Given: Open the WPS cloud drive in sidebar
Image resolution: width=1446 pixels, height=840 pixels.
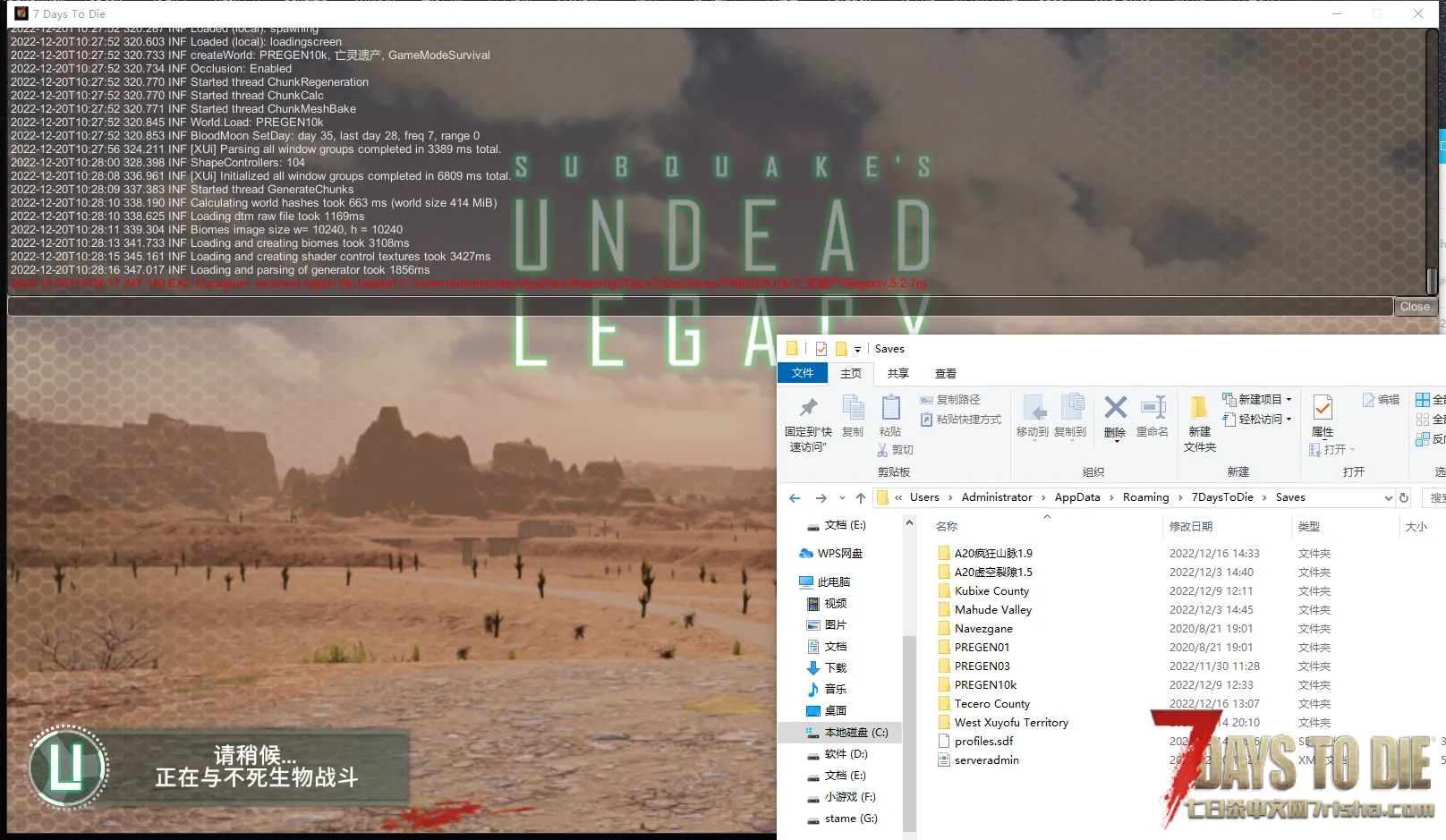Looking at the screenshot, I should point(831,554).
